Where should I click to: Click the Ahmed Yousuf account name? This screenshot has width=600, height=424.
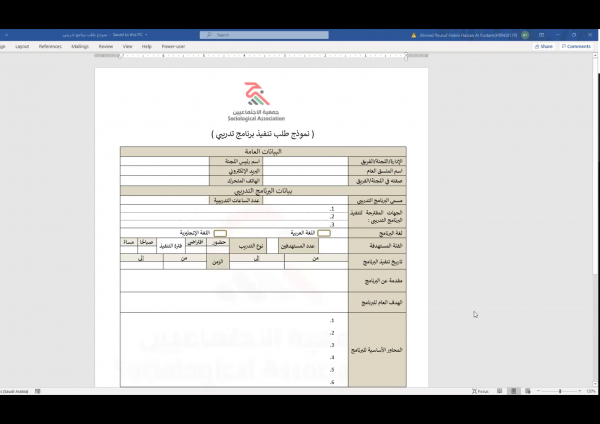pyautogui.click(x=468, y=35)
